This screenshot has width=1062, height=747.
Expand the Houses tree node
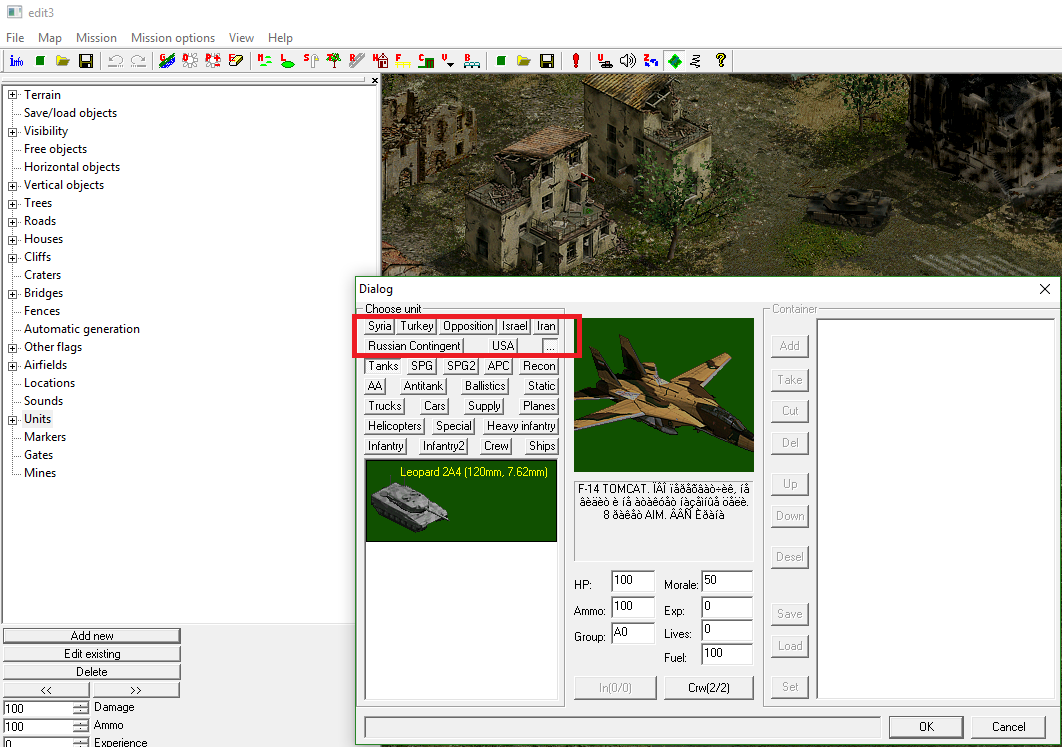click(x=13, y=239)
